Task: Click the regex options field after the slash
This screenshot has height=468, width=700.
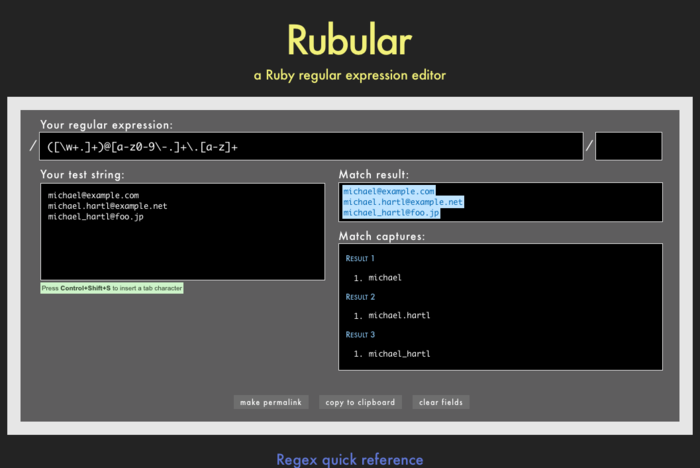Action: tap(628, 146)
